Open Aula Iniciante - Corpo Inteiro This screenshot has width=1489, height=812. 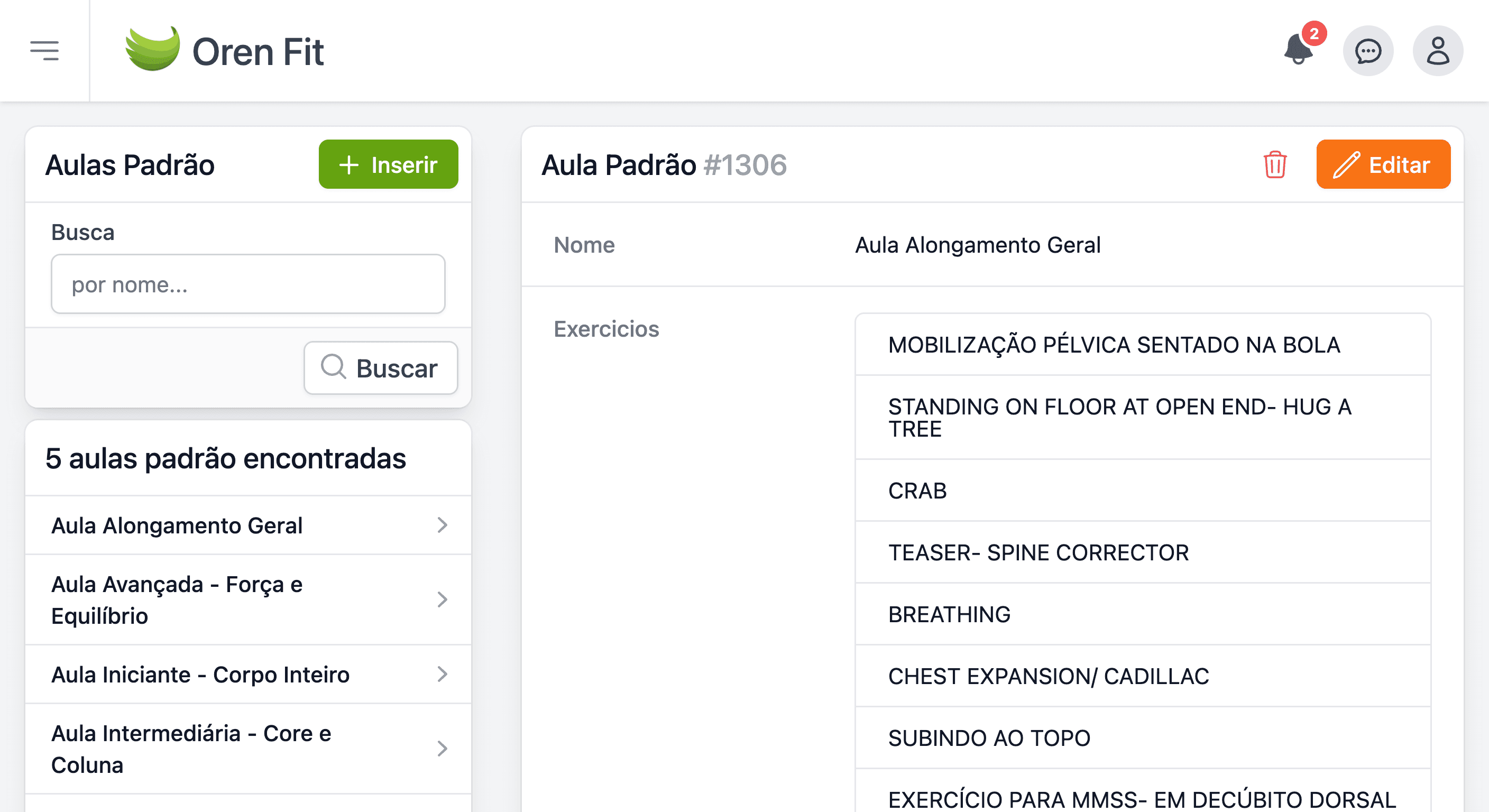tap(248, 675)
